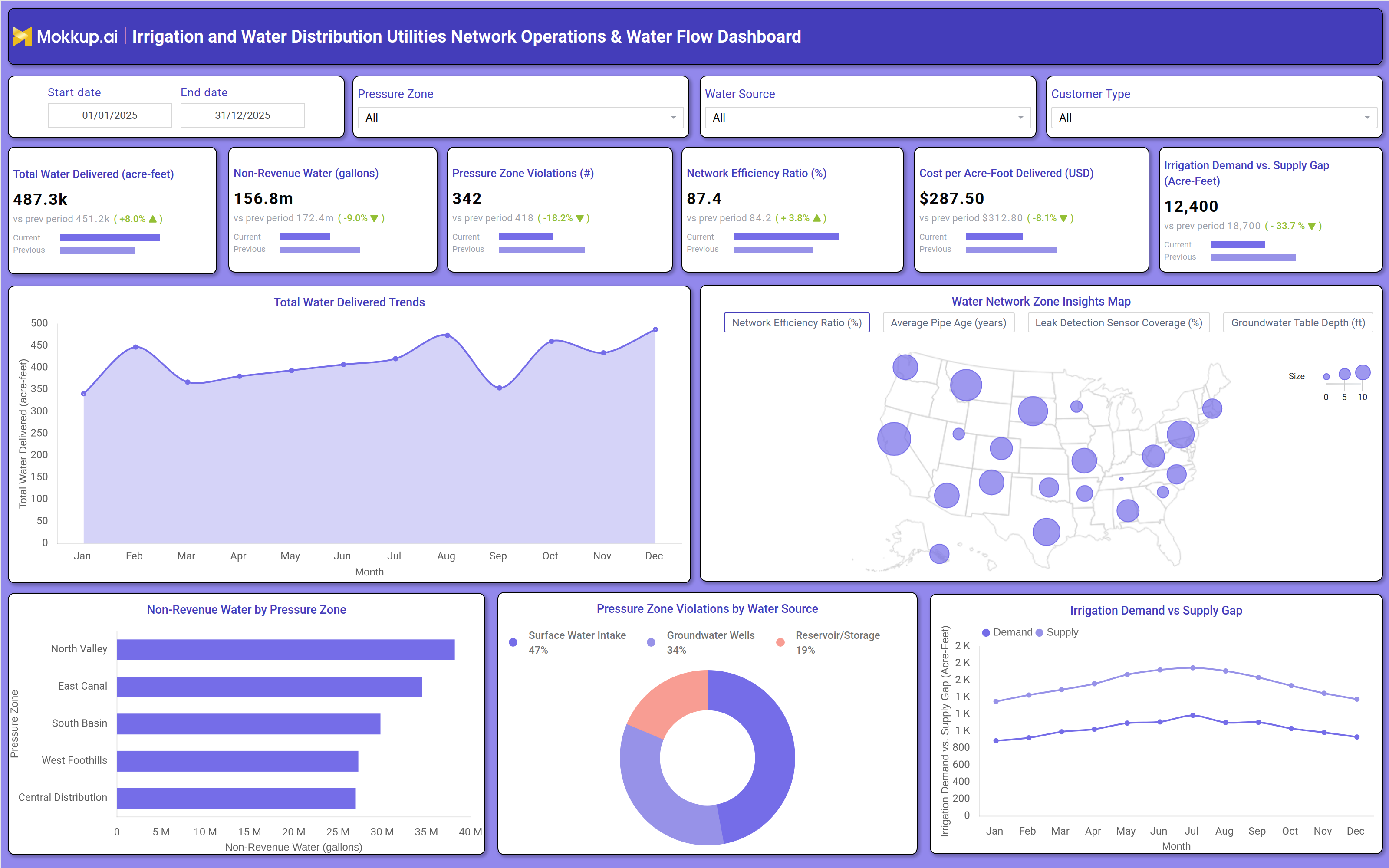Toggle Supply series in legend
The image size is (1389, 868).
tap(1057, 632)
